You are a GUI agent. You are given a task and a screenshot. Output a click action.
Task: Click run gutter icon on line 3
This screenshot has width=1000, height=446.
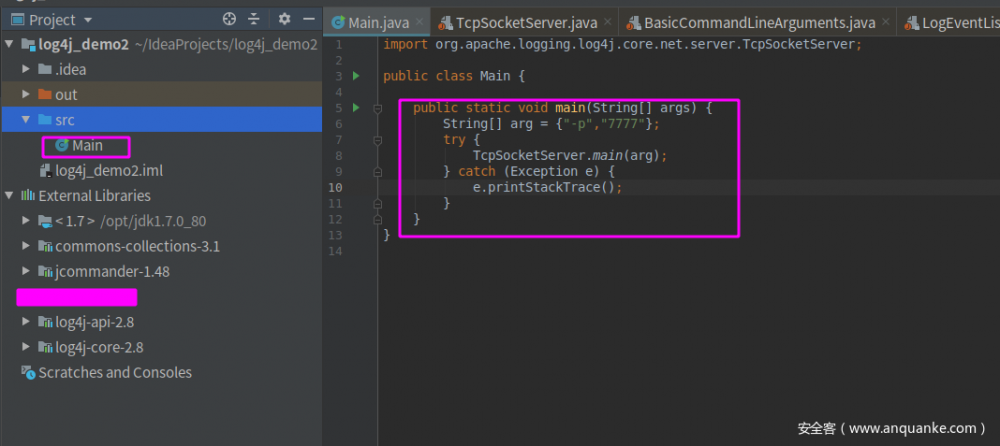click(356, 76)
